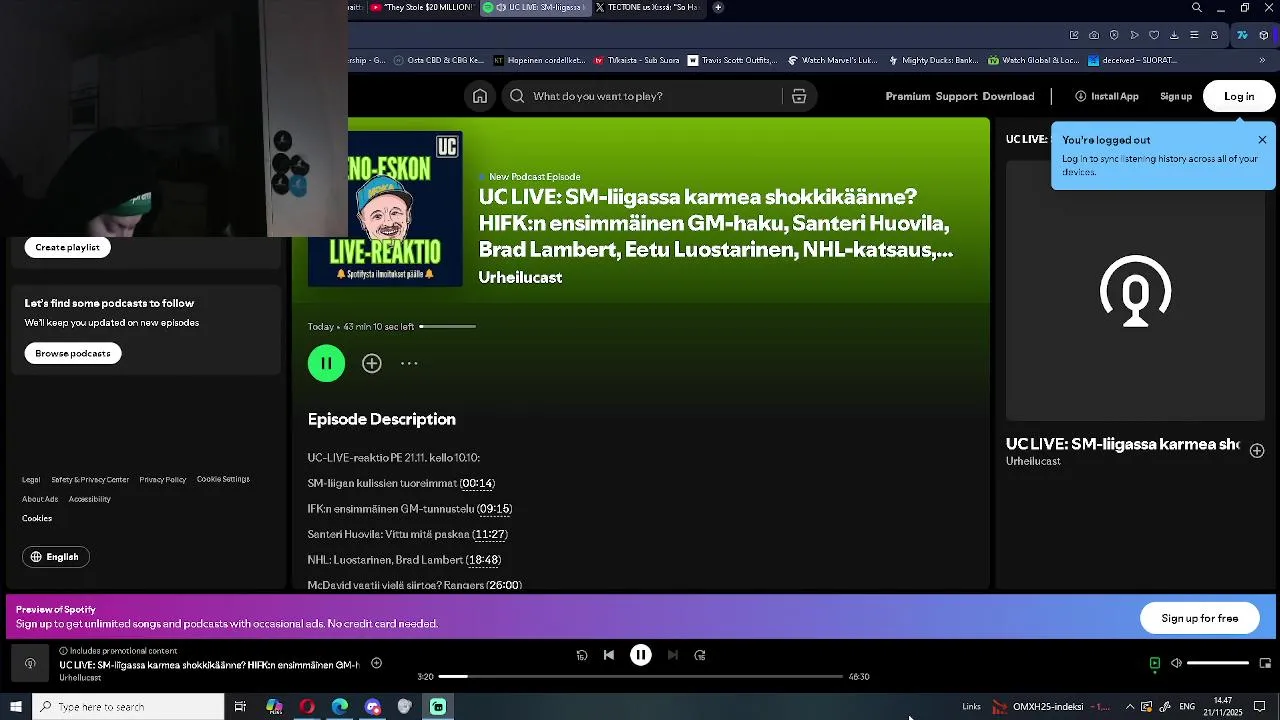Open the Browse icon in search bar
1280x720 pixels.
799,96
